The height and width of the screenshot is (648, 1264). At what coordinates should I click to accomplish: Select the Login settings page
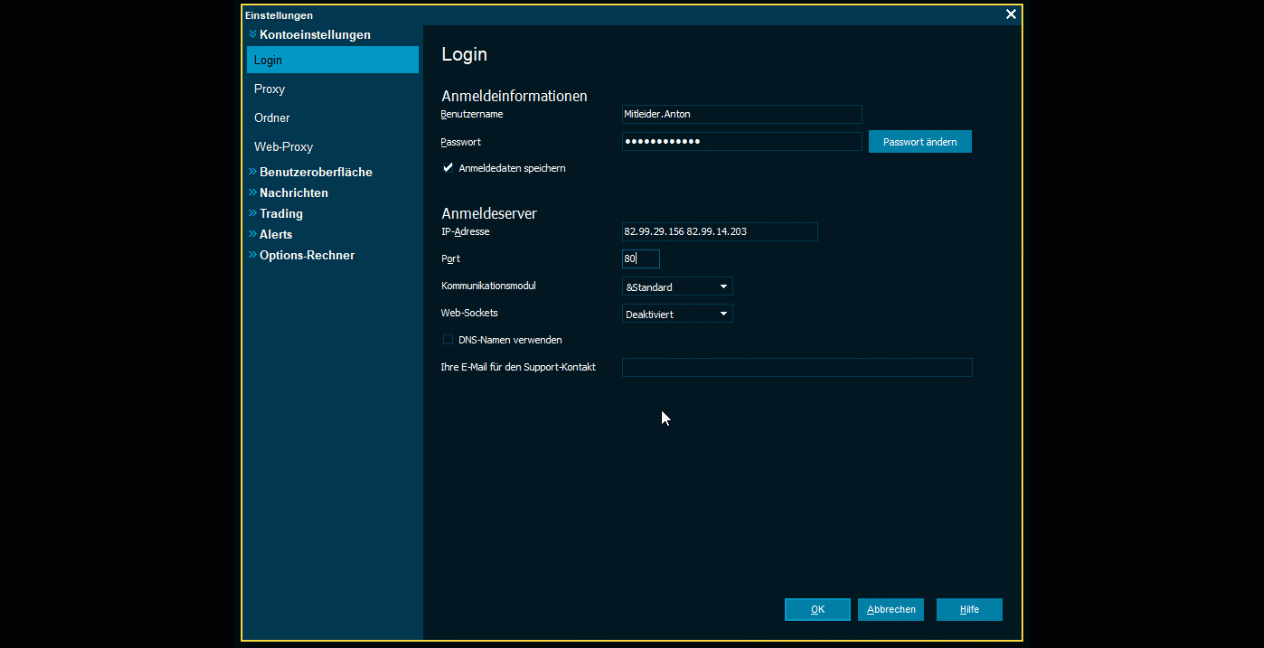tap(332, 60)
